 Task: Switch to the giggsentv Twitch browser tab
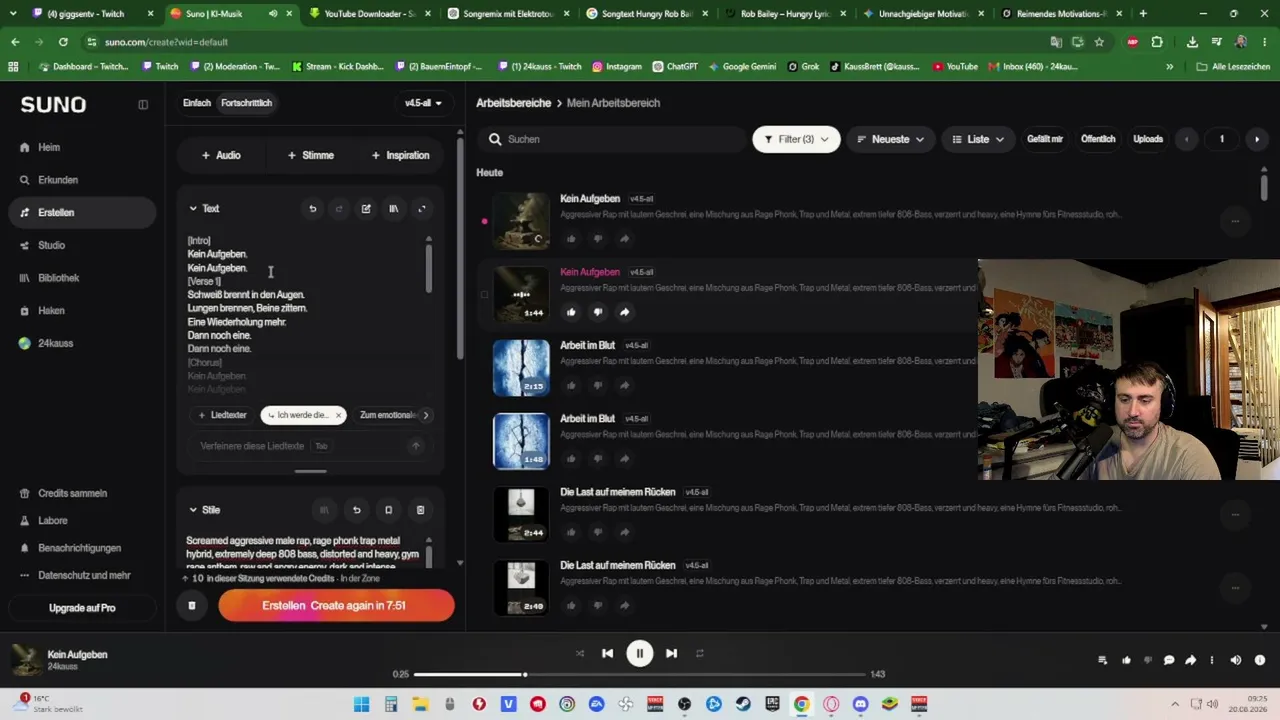(x=90, y=14)
